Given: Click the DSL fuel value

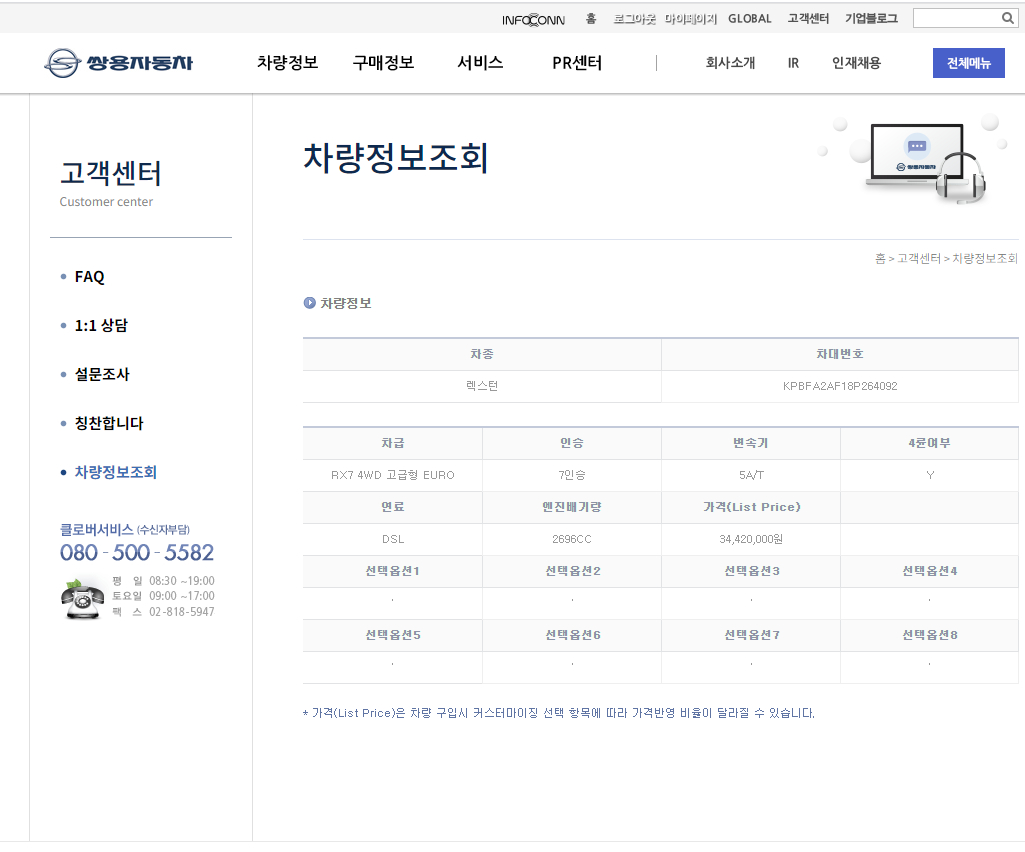Looking at the screenshot, I should (x=392, y=539).
